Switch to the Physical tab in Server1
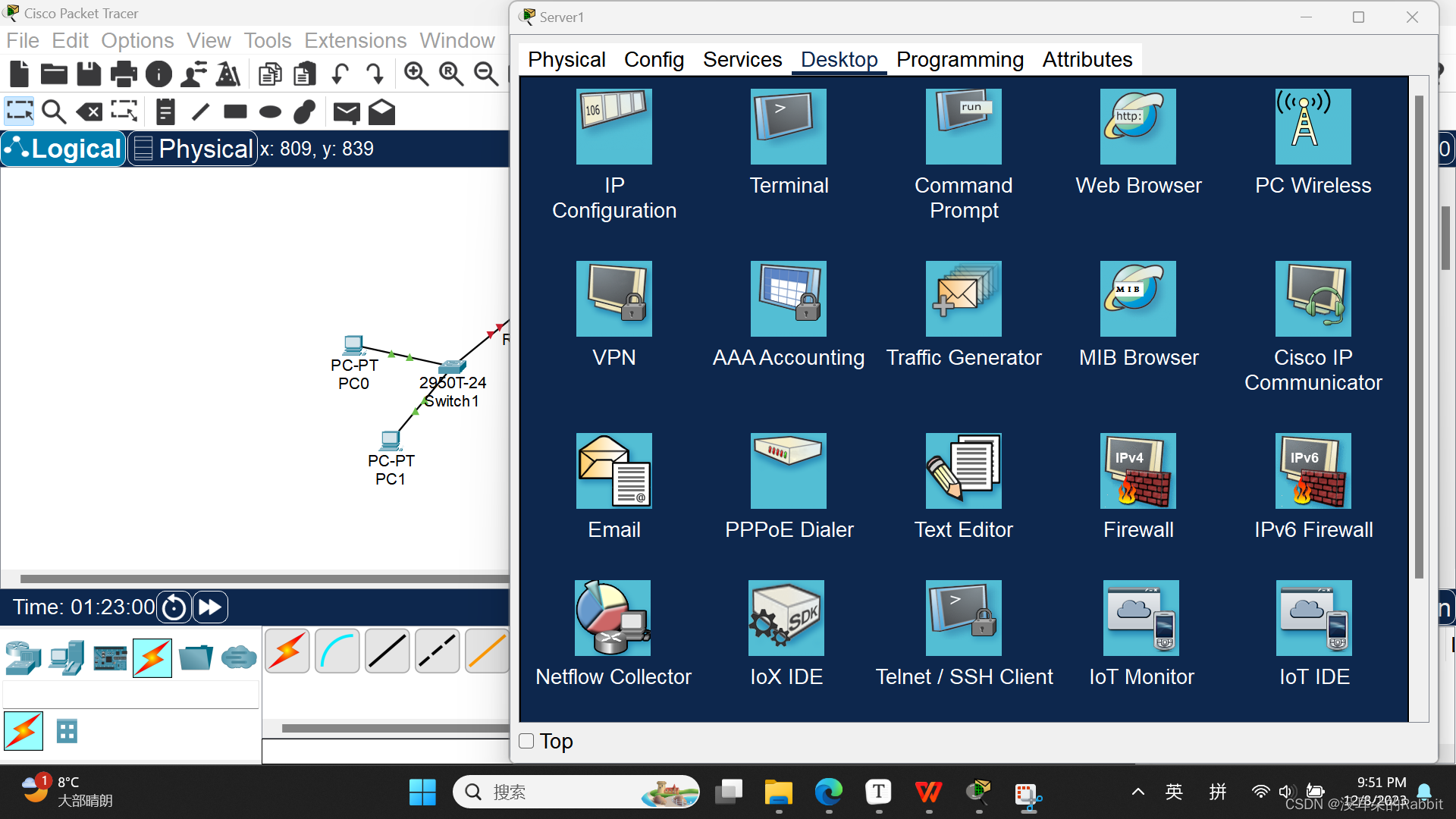1456x819 pixels. (x=566, y=59)
